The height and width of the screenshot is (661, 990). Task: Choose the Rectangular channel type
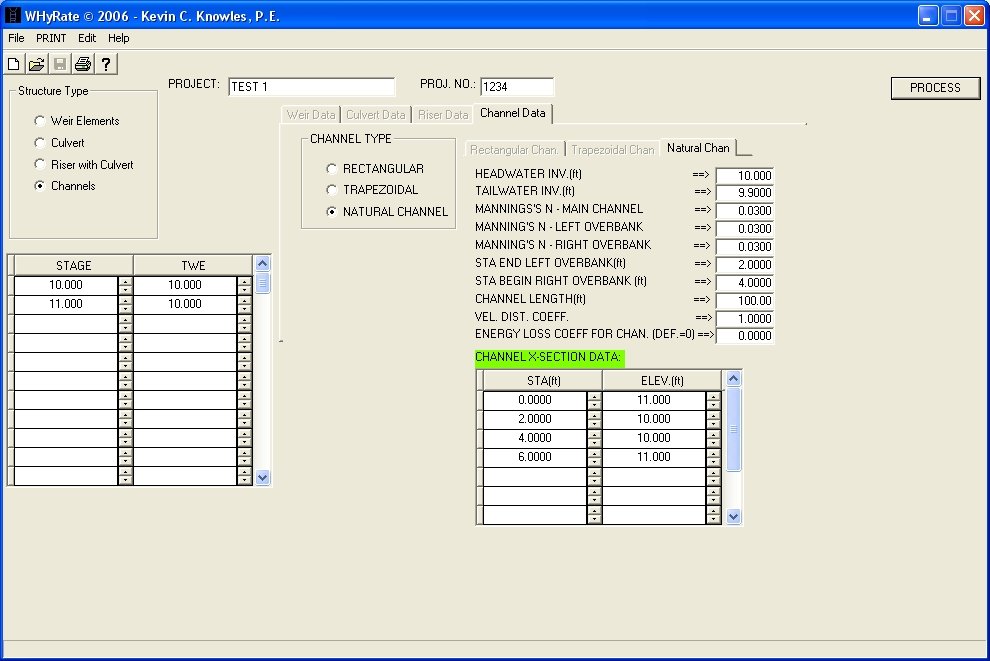(332, 169)
